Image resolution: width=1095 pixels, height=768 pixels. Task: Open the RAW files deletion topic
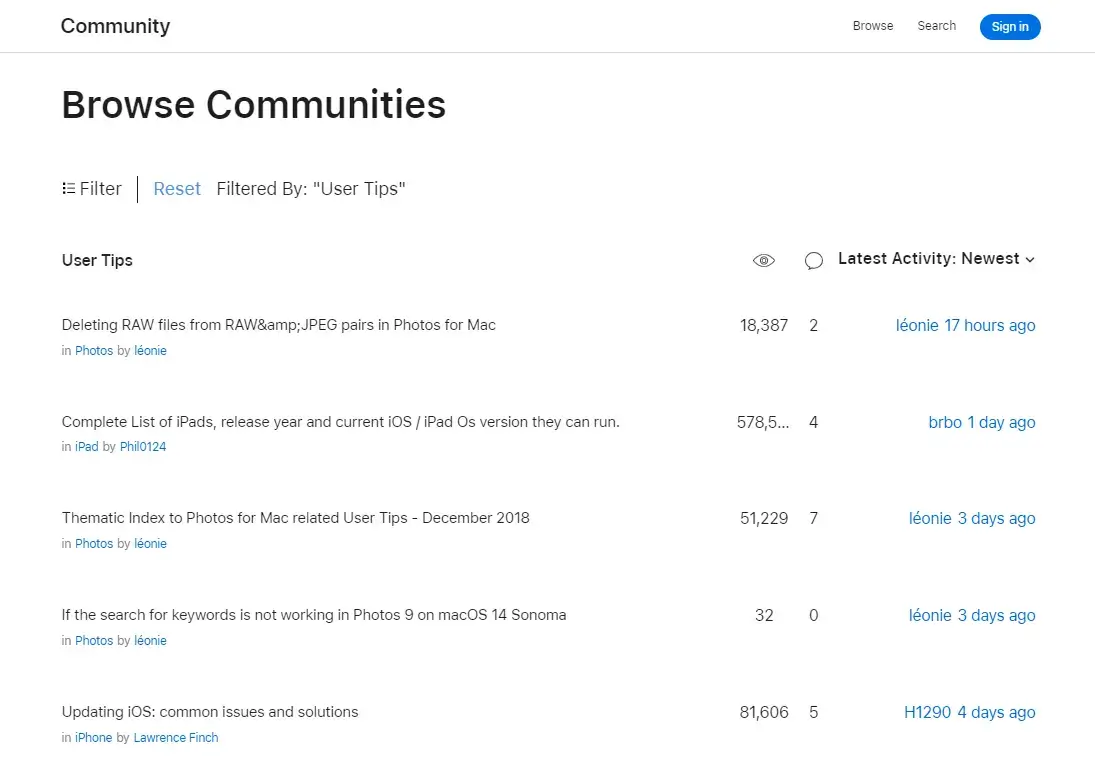tap(277, 325)
